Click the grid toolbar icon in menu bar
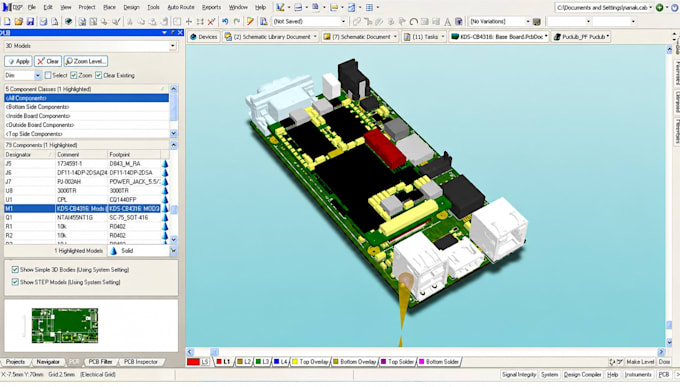Image resolution: width=680 pixels, height=387 pixels. click(x=369, y=7)
